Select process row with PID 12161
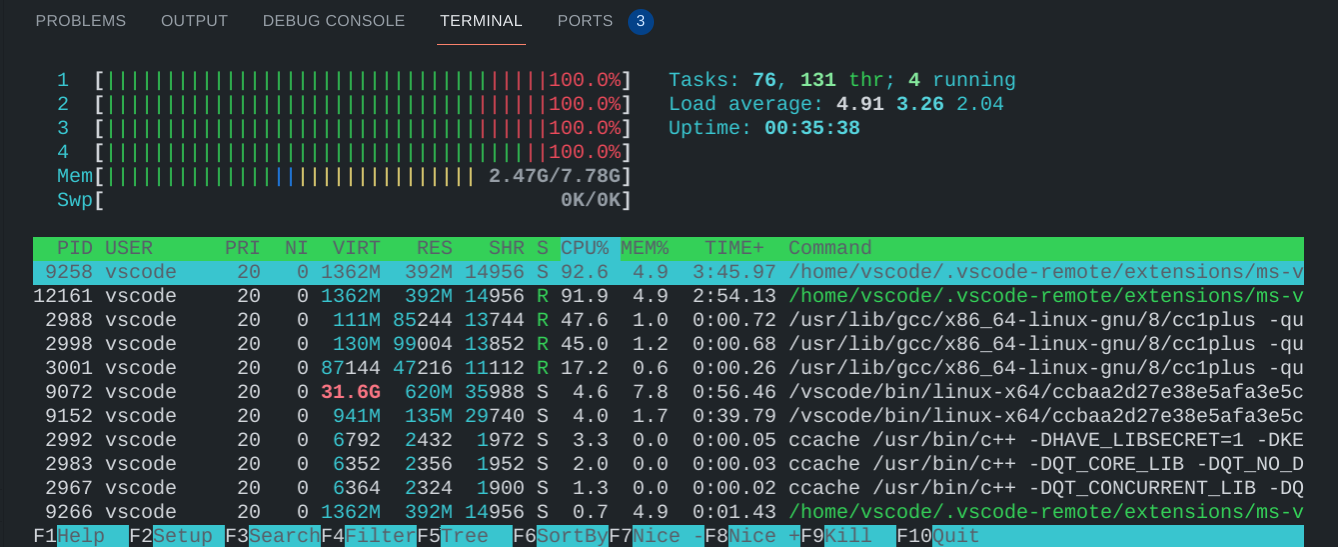Image resolution: width=1338 pixels, height=547 pixels. pyautogui.click(x=668, y=296)
